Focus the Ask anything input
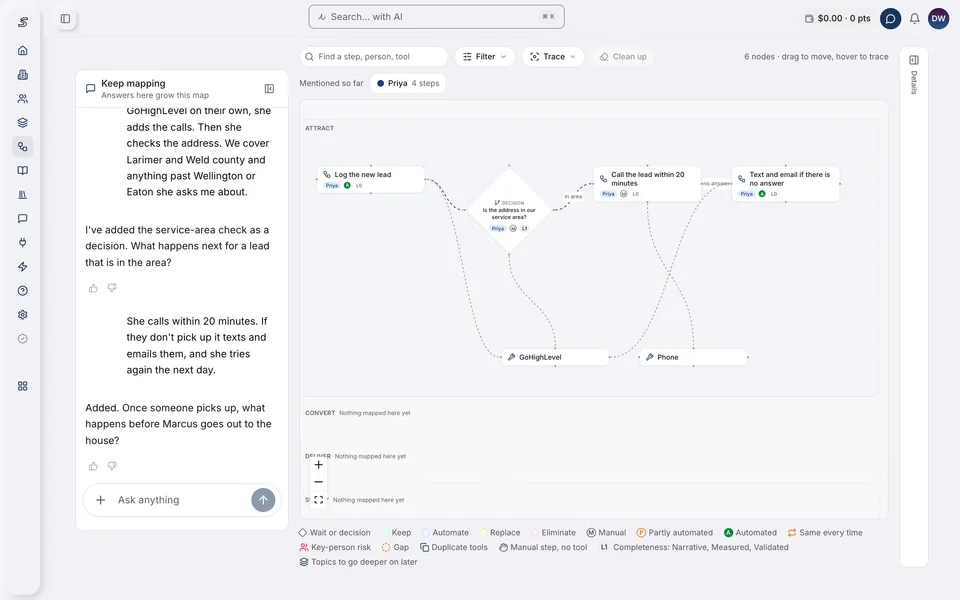Image resolution: width=960 pixels, height=600 pixels. 181,500
